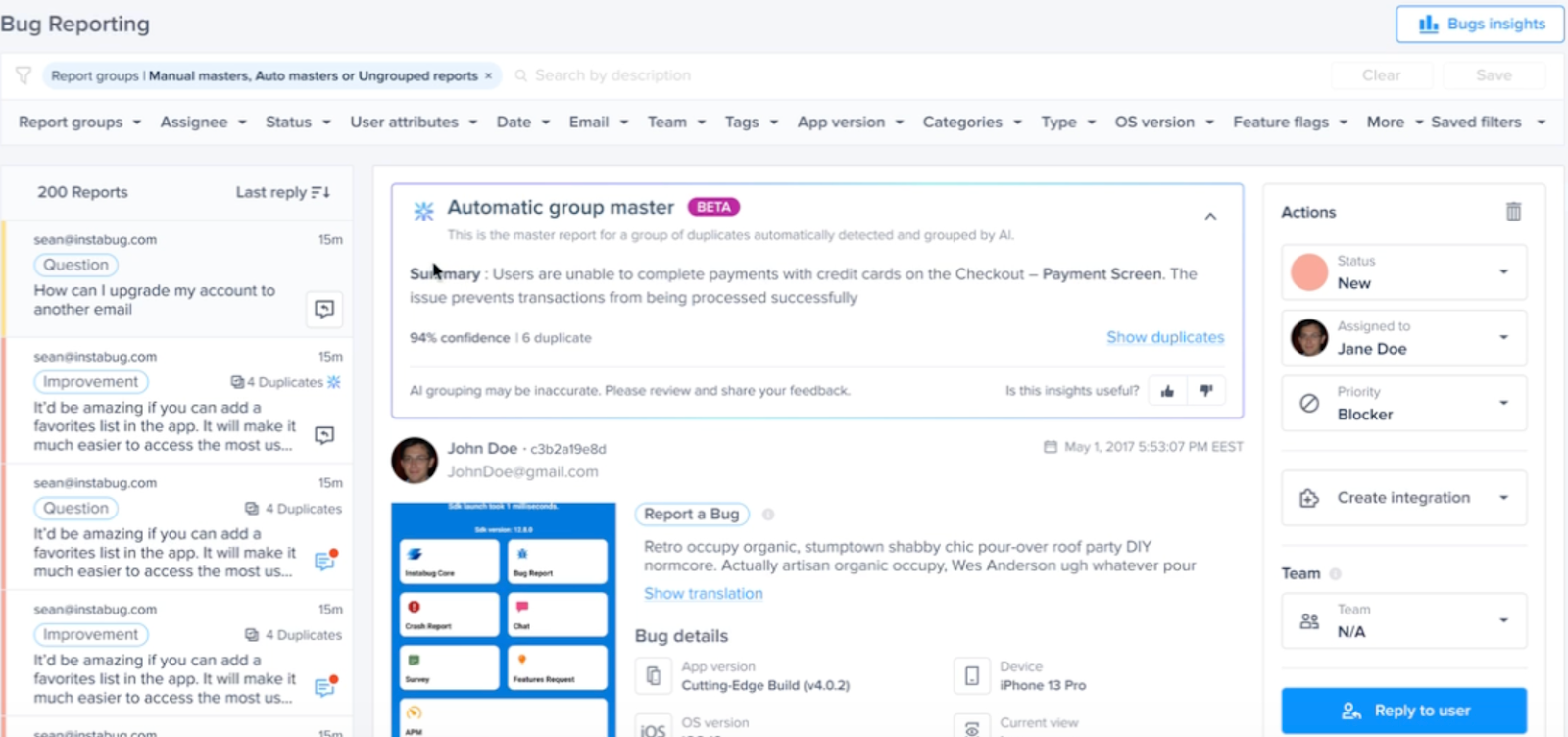The height and width of the screenshot is (737, 1568).
Task: Open the Email filter dropdown
Action: click(598, 123)
